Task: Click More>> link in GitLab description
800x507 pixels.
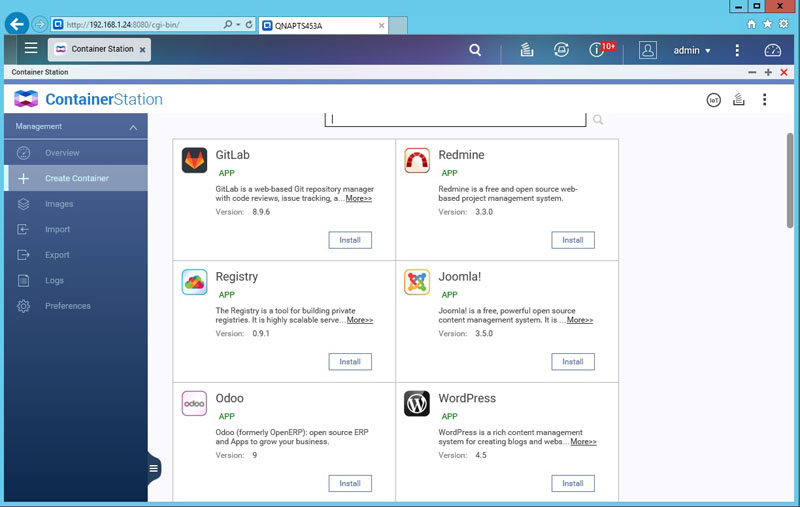Action: click(x=359, y=198)
